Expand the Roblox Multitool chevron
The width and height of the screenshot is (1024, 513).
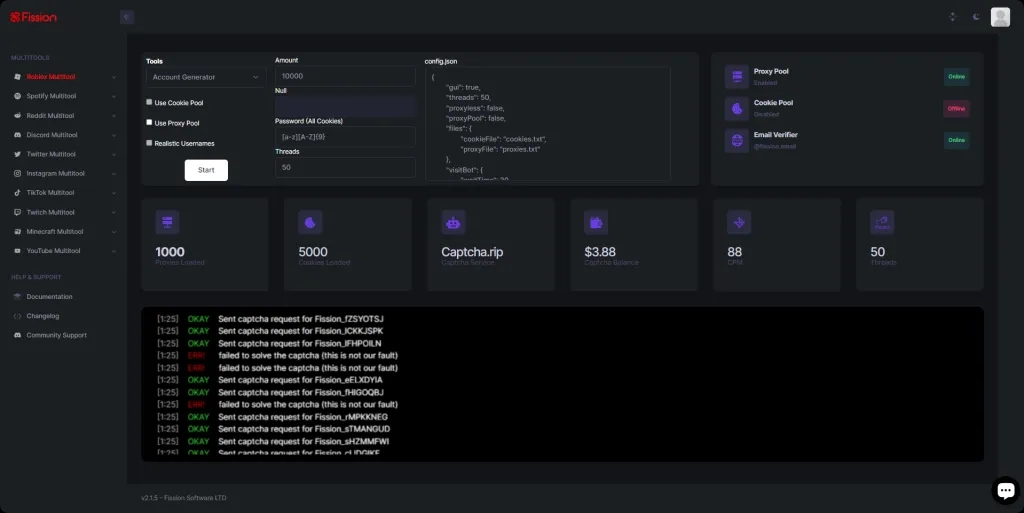[114, 77]
